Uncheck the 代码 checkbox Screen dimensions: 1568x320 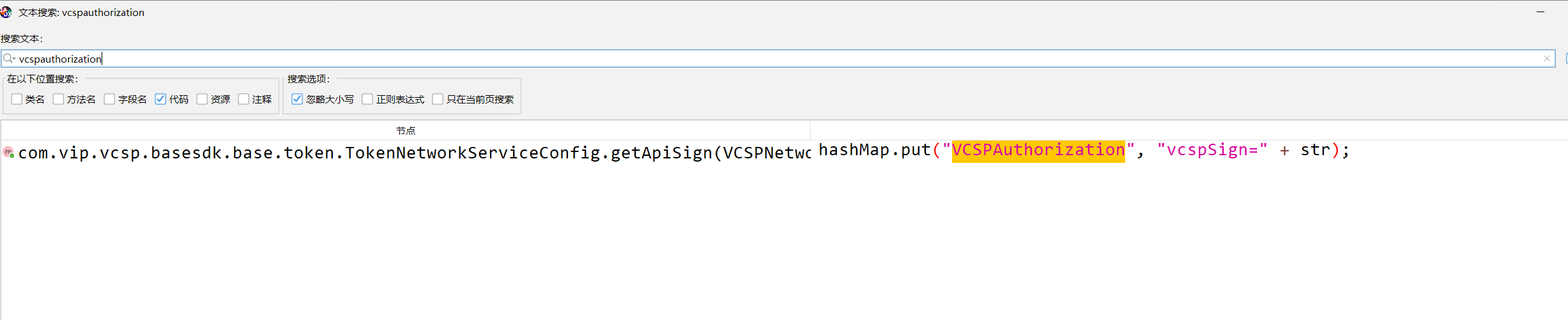(x=160, y=99)
